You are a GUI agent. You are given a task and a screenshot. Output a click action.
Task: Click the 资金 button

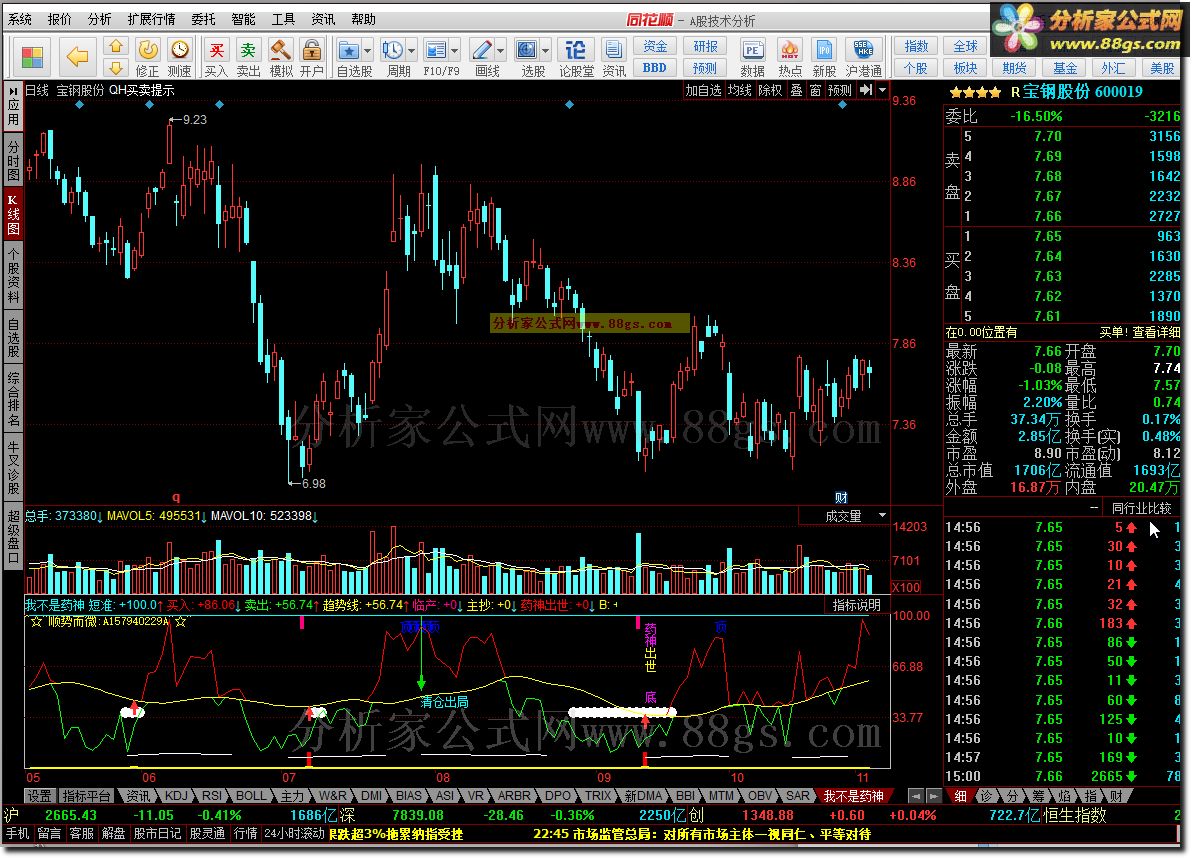tap(655, 46)
